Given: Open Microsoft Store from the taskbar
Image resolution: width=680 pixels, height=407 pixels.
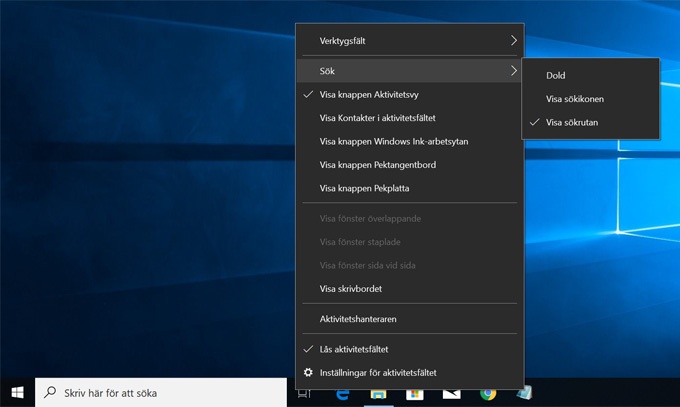Looking at the screenshot, I should [x=415, y=394].
